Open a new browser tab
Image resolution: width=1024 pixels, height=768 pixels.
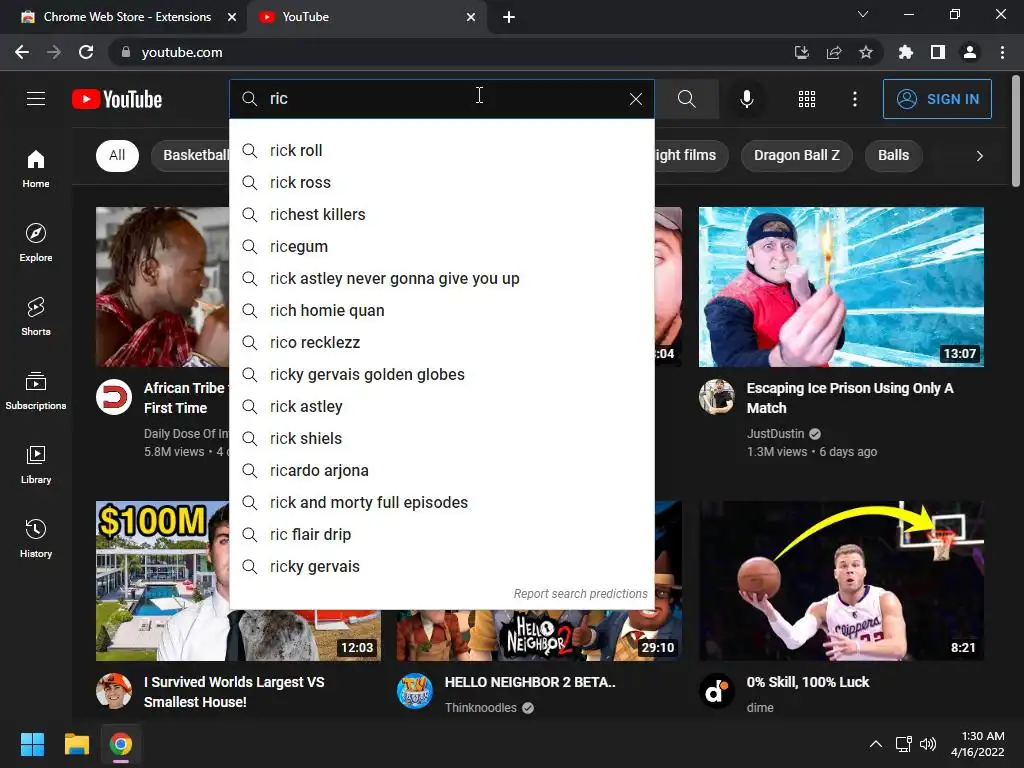(x=509, y=17)
